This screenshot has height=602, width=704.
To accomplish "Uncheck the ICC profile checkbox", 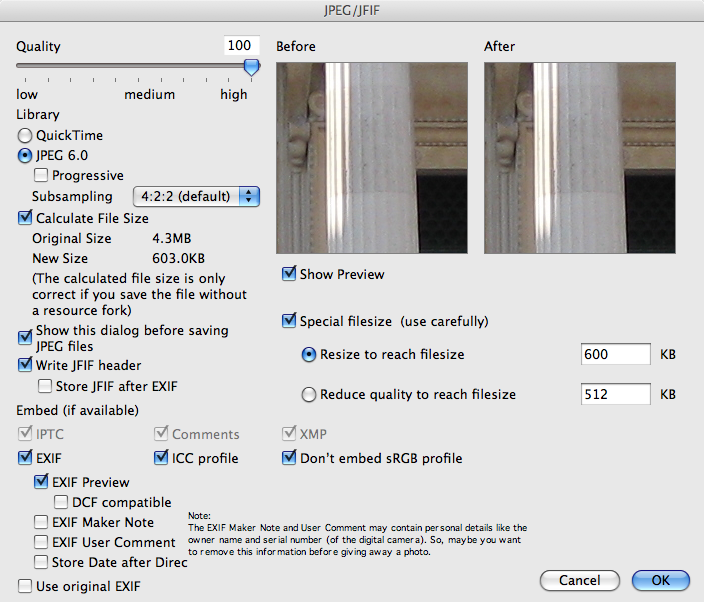I will click(161, 457).
